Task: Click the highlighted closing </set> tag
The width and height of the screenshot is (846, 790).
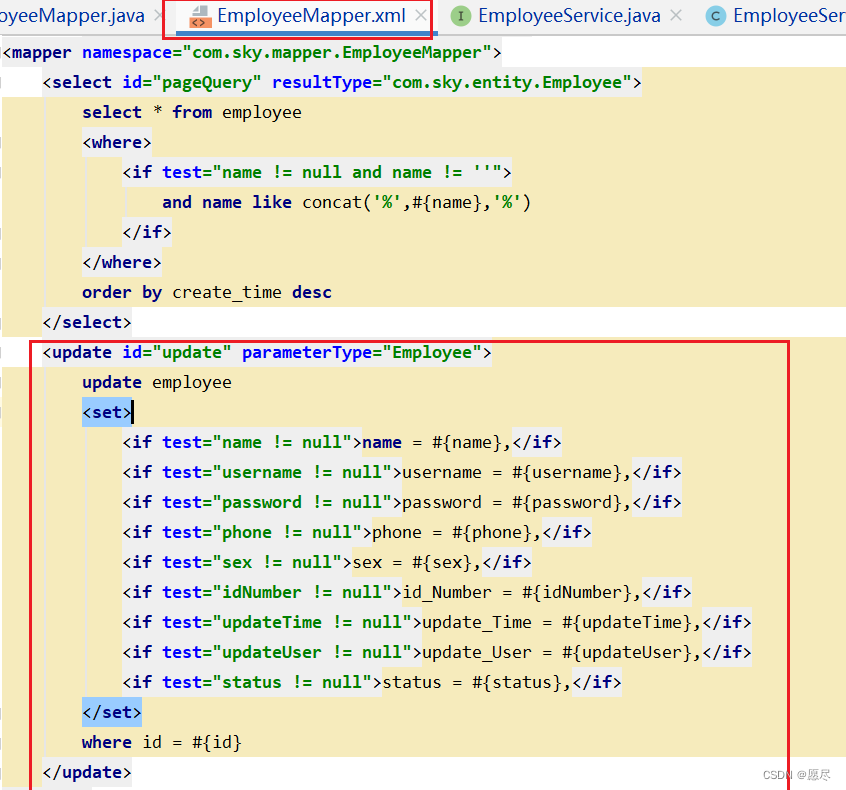Action: coord(112,712)
